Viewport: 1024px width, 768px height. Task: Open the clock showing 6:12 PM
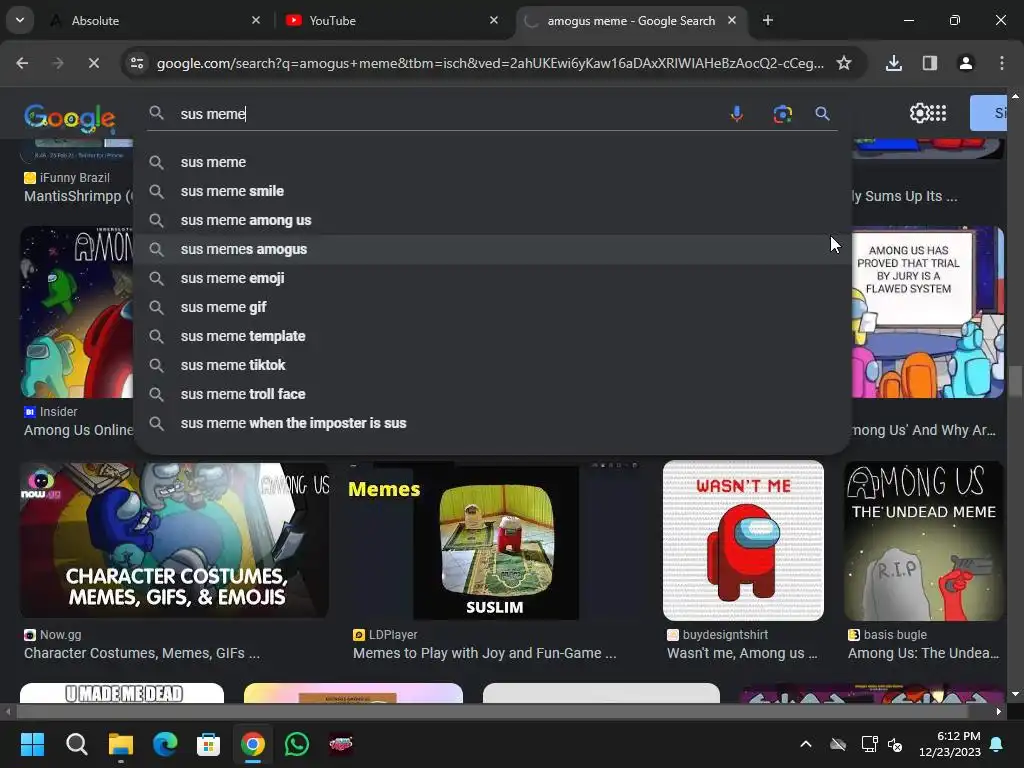[x=950, y=744]
